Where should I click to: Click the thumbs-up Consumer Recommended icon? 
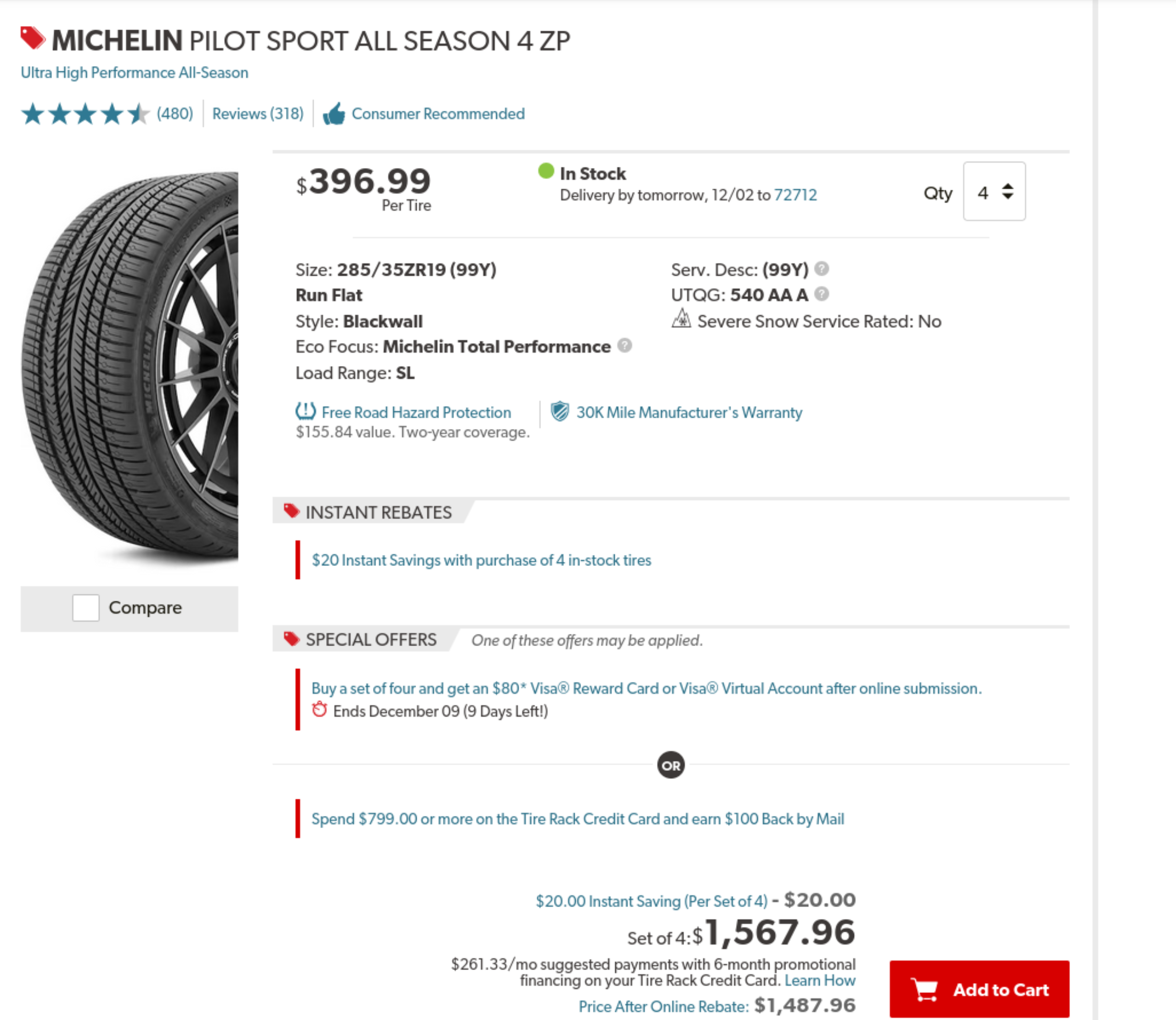pyautogui.click(x=334, y=114)
